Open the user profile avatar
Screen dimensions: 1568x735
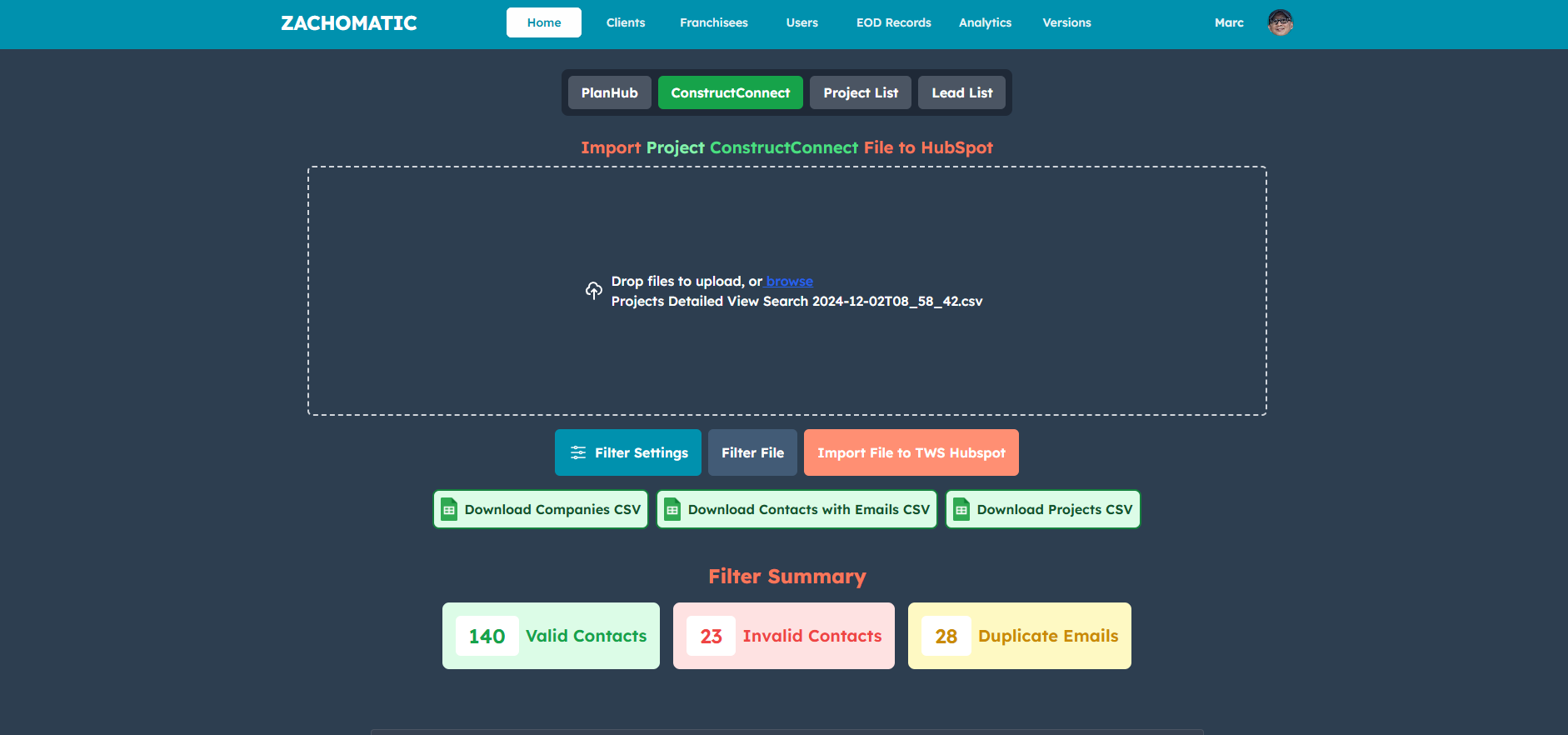tap(1280, 22)
